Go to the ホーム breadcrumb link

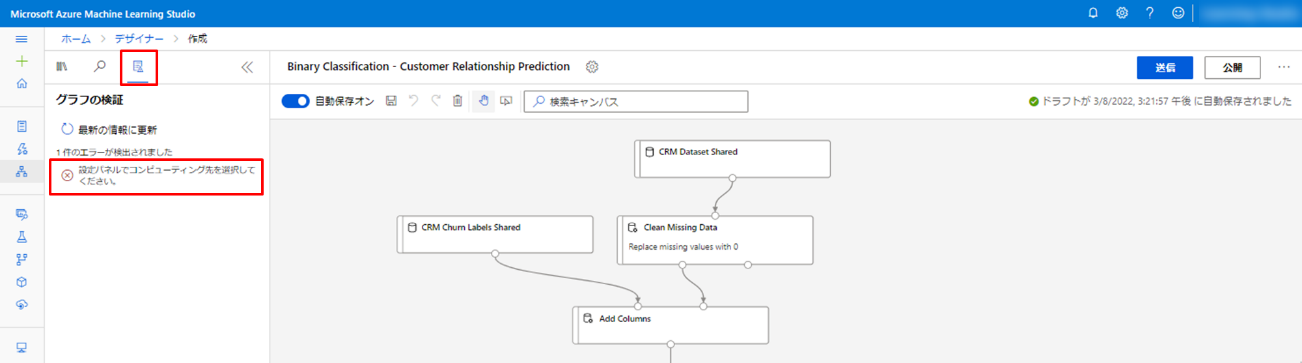pyautogui.click(x=76, y=39)
